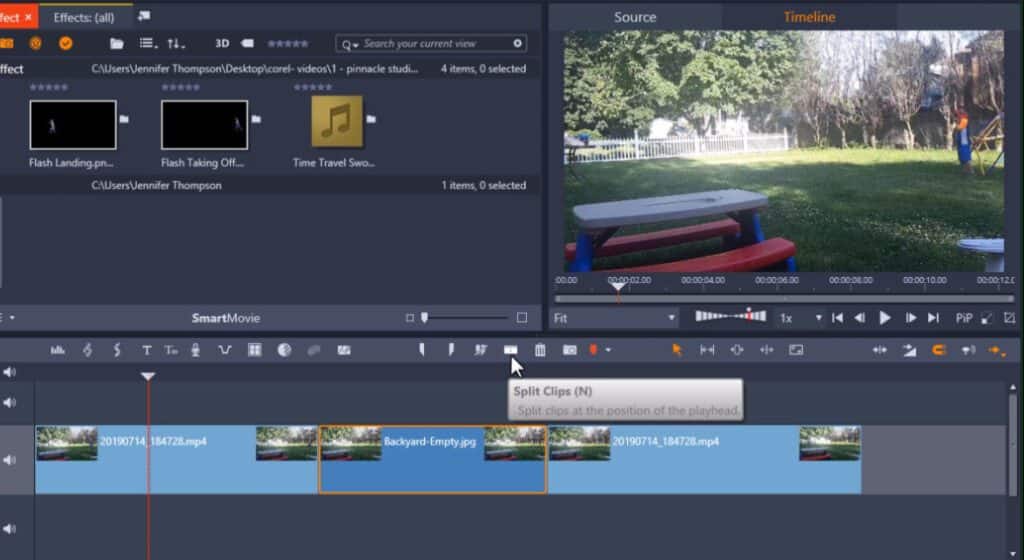The width and height of the screenshot is (1024, 560).
Task: Click the SmartMovie button
Action: click(x=225, y=318)
